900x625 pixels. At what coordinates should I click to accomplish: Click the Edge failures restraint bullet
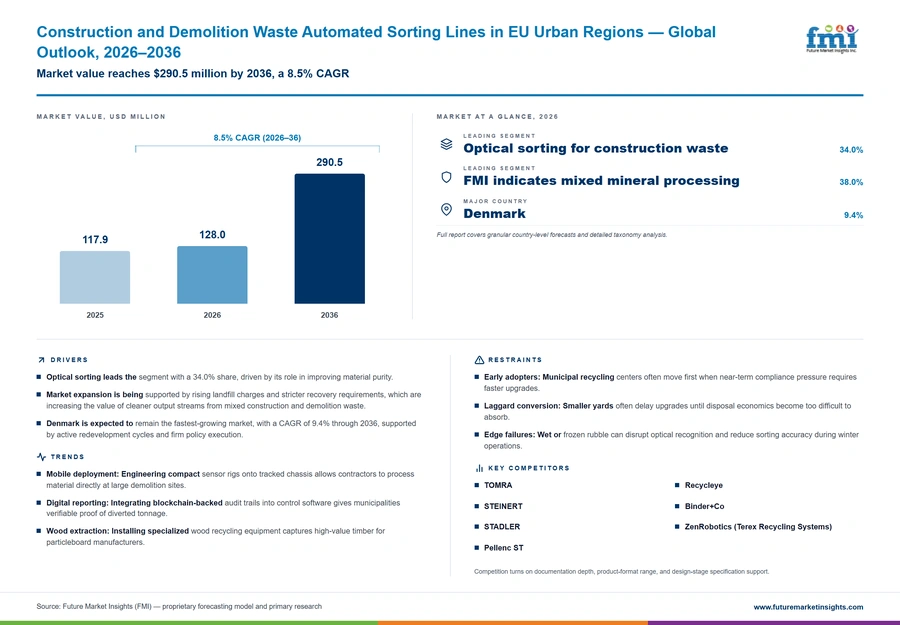click(671, 440)
